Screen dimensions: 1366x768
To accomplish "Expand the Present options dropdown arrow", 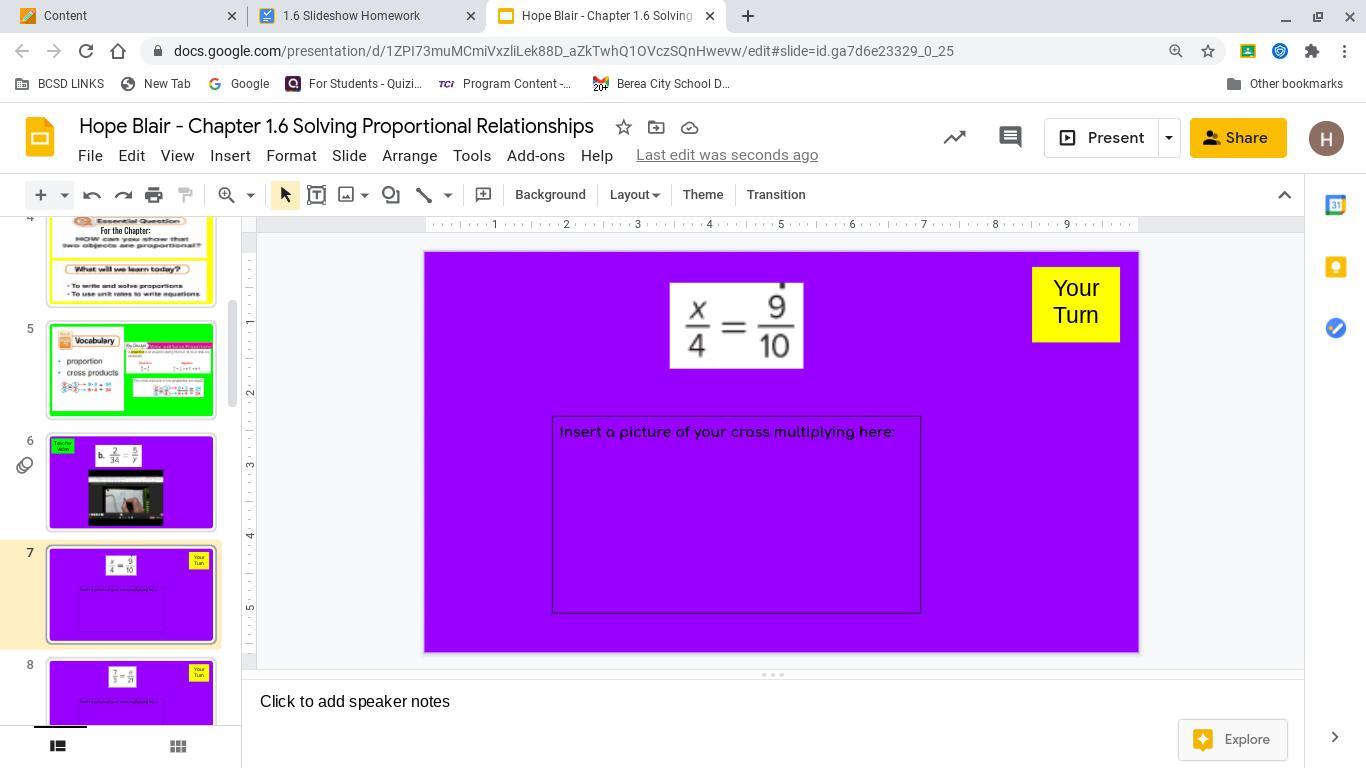I will pos(1168,138).
